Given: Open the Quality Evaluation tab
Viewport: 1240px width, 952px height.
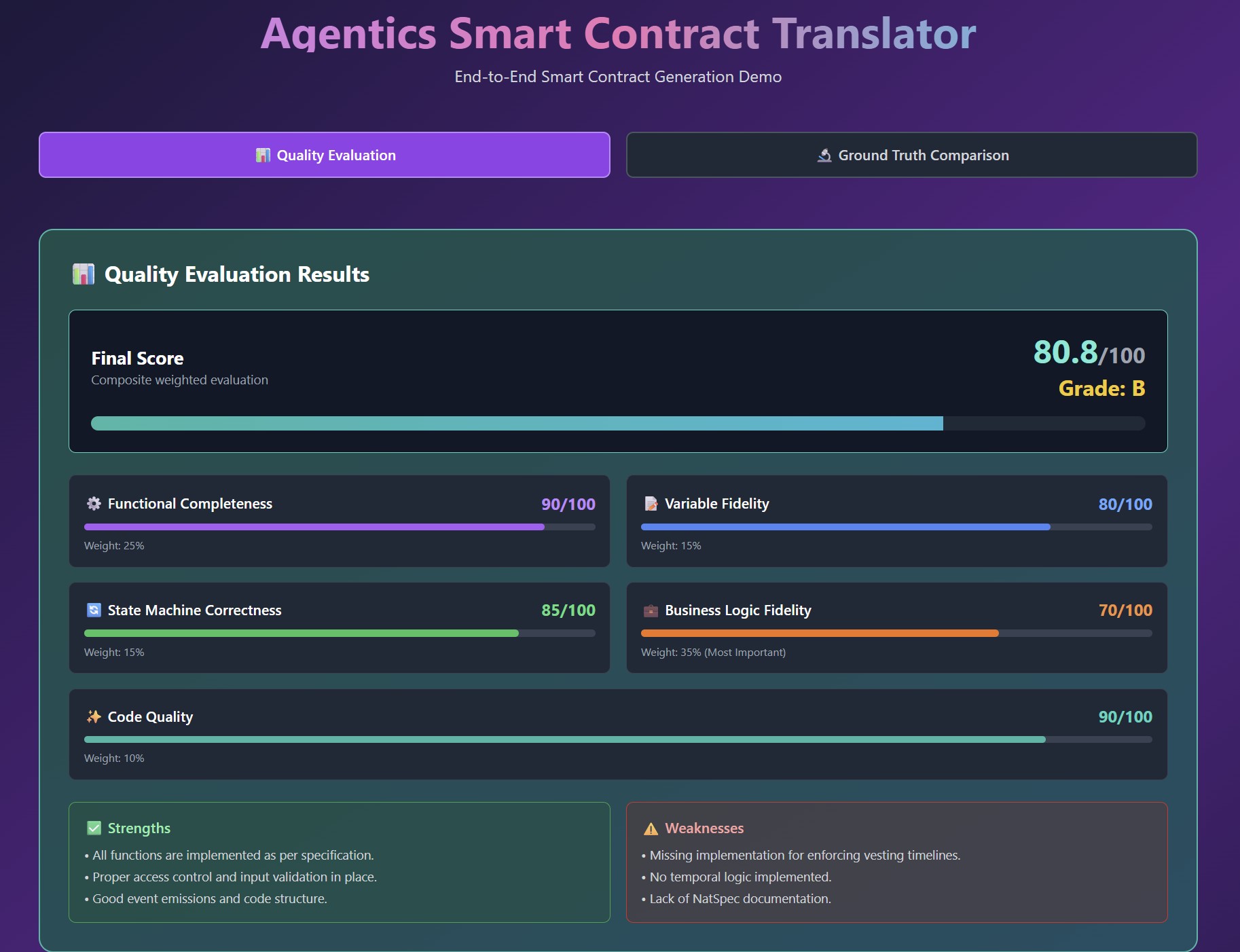Looking at the screenshot, I should coord(325,155).
